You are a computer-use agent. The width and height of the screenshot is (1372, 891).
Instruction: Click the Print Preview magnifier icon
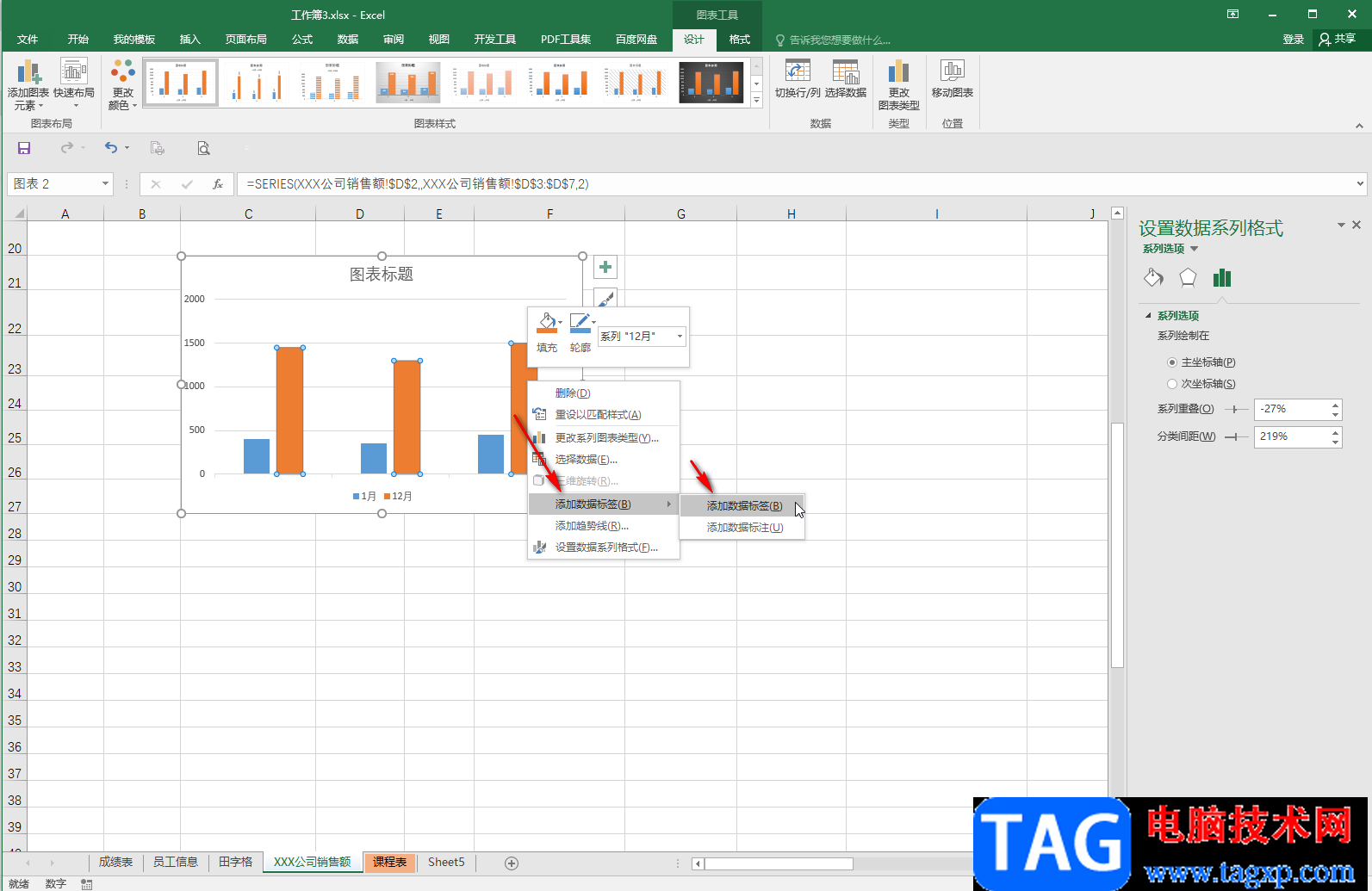tap(203, 148)
